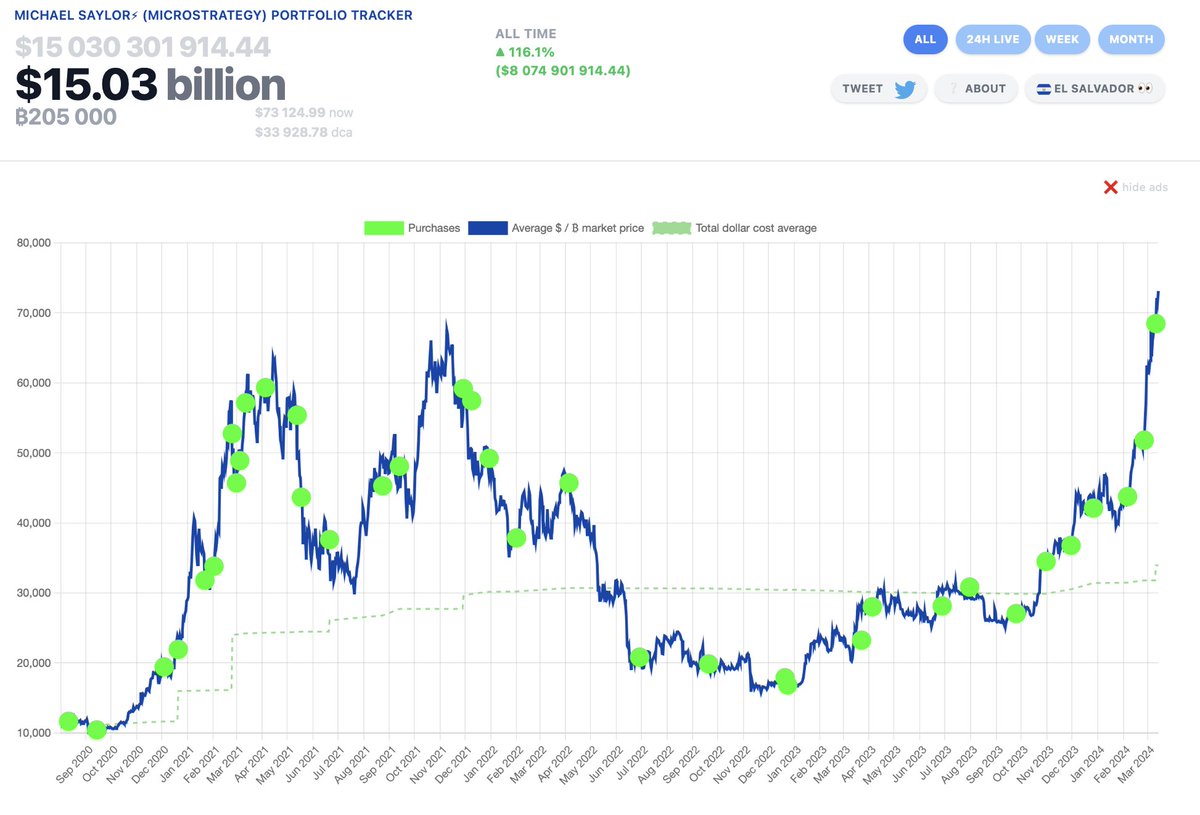Screen dimensions: 1200x815
Task: Select the first purchase dot at Sep 2020
Action: click(x=68, y=721)
